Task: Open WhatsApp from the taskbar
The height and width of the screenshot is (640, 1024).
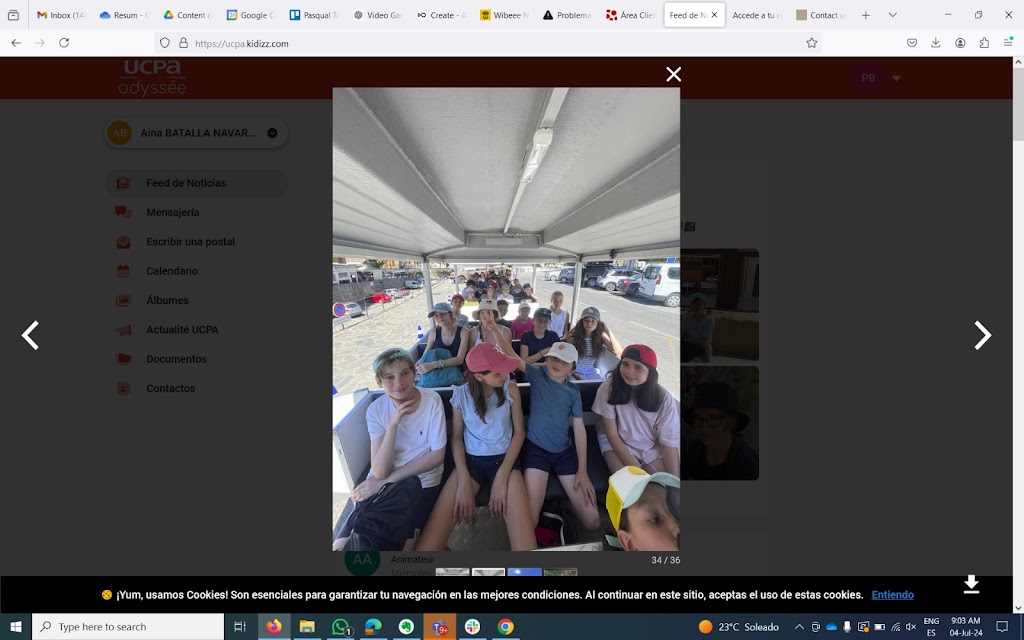Action: 340,627
